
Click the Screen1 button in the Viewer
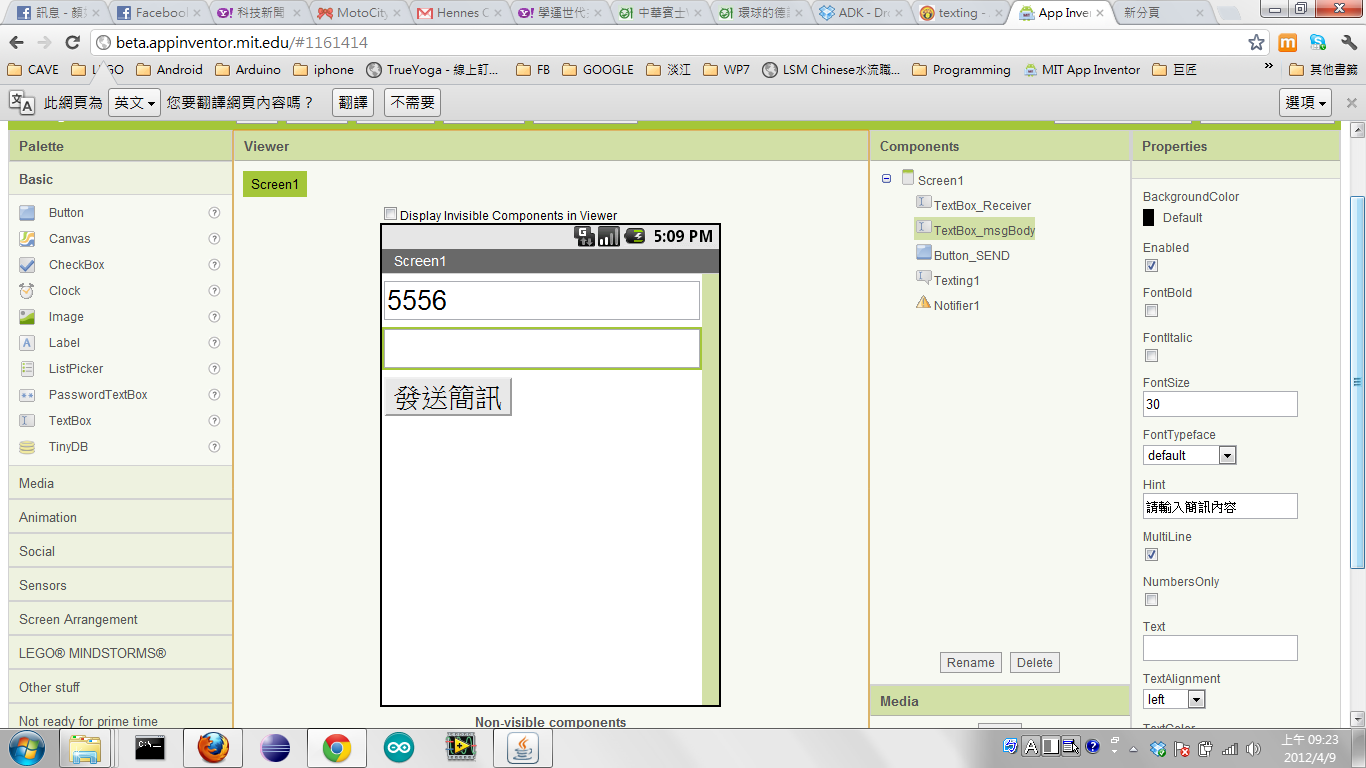[275, 184]
